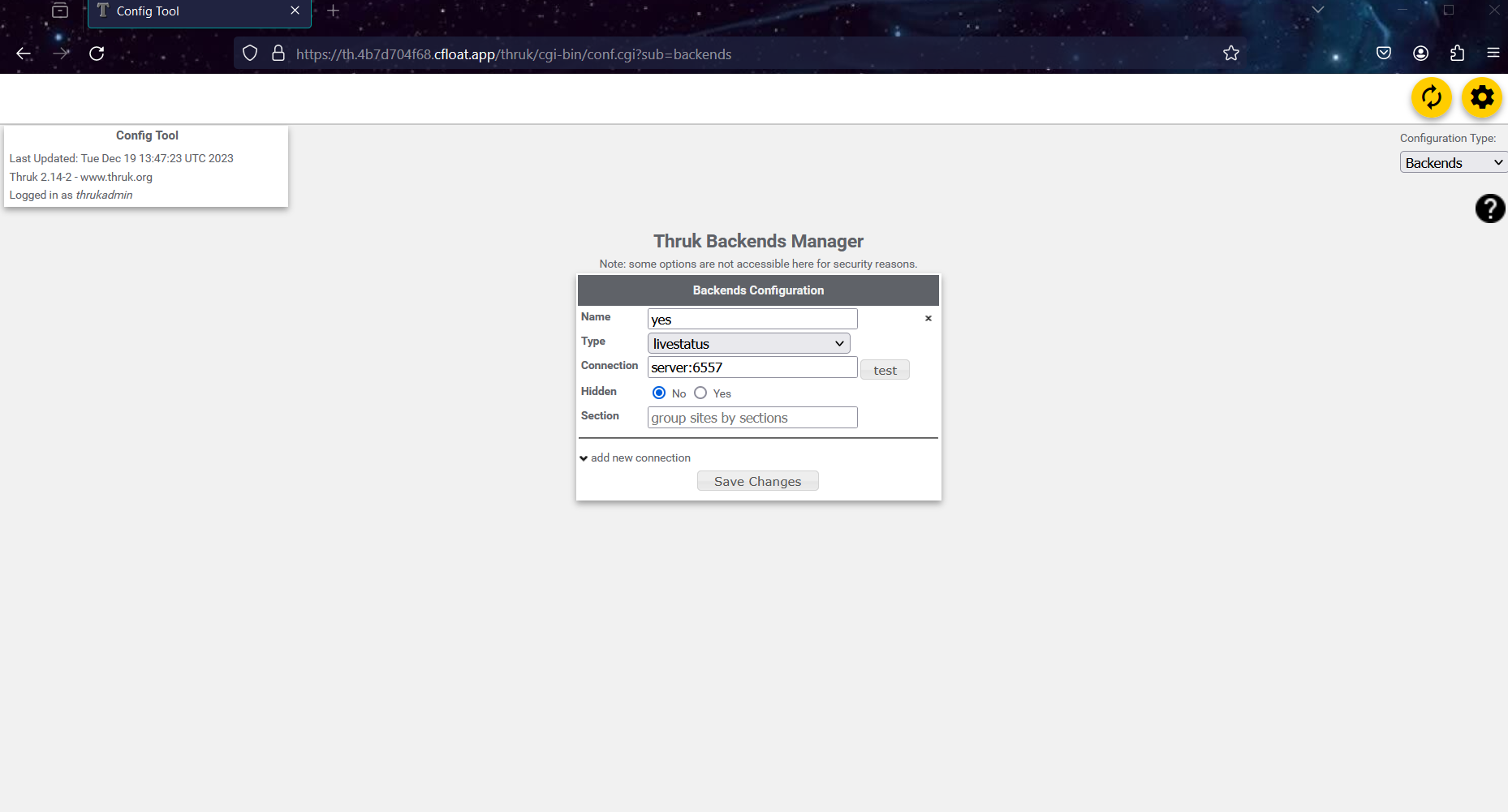Open the yellow gear settings icon
This screenshot has width=1508, height=812.
point(1482,97)
